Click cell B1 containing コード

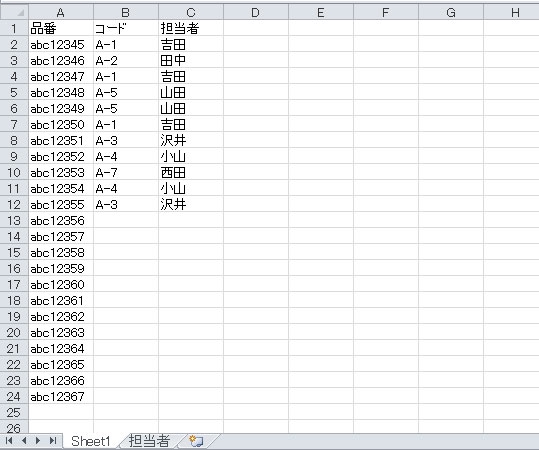point(126,28)
